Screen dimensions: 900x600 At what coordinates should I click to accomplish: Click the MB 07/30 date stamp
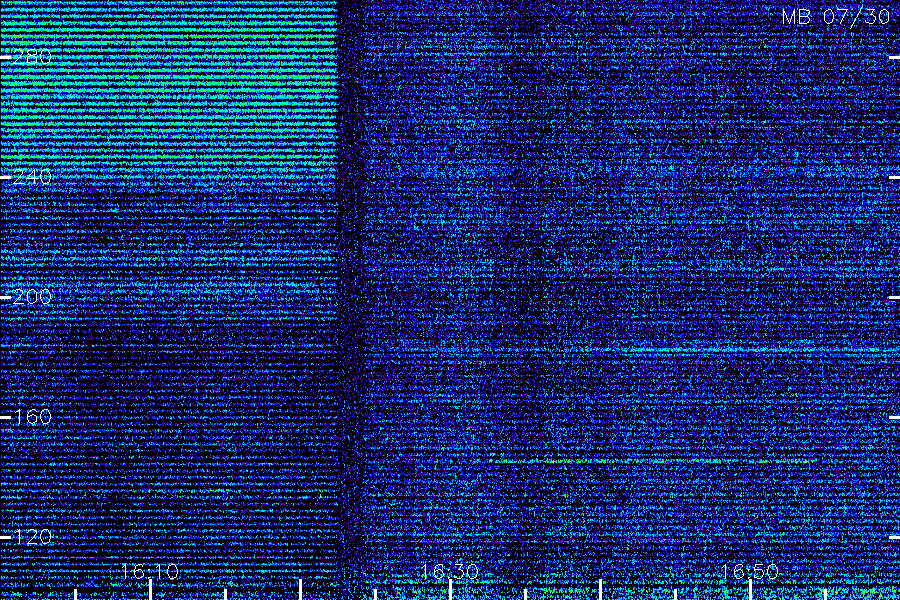[836, 16]
